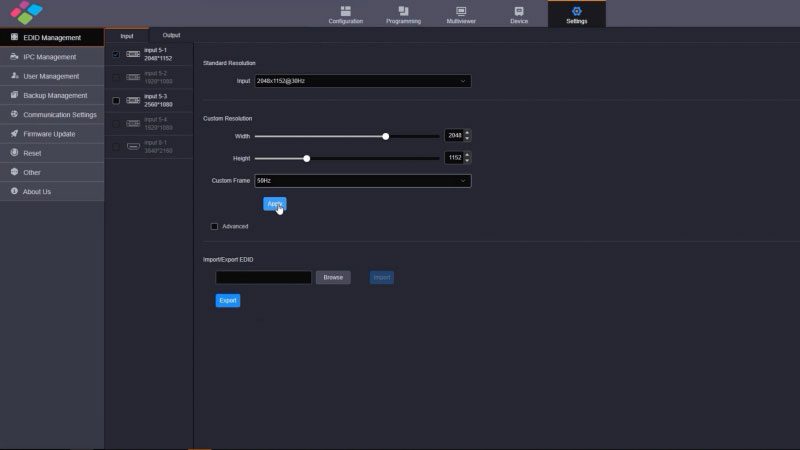
Task: Open the Multiviewer section icon
Action: tap(461, 11)
